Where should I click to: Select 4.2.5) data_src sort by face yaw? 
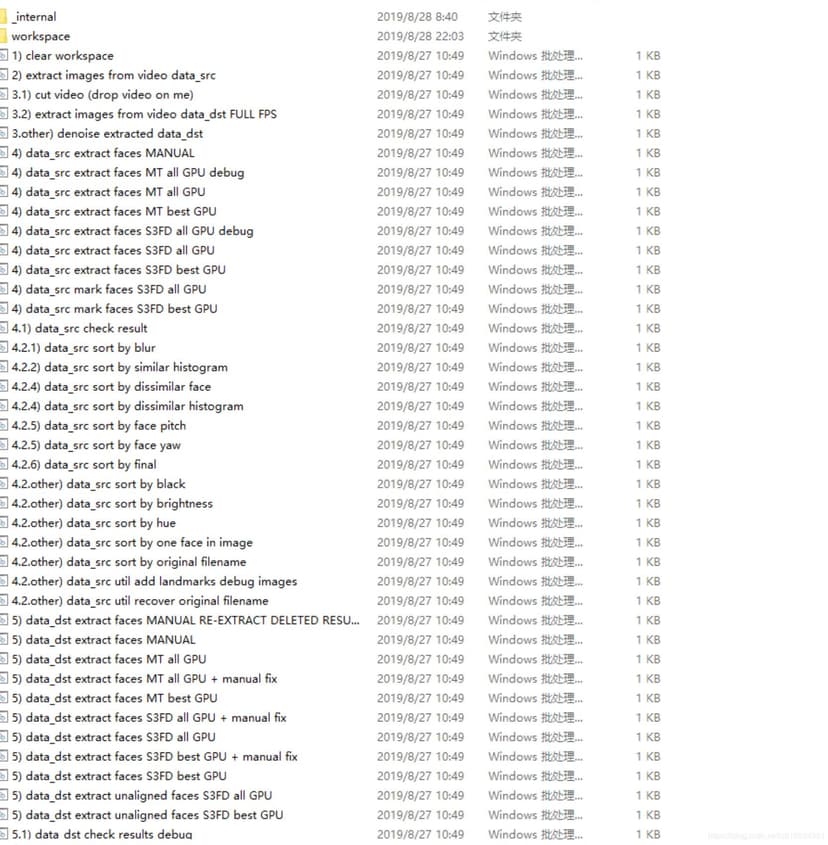[96, 445]
